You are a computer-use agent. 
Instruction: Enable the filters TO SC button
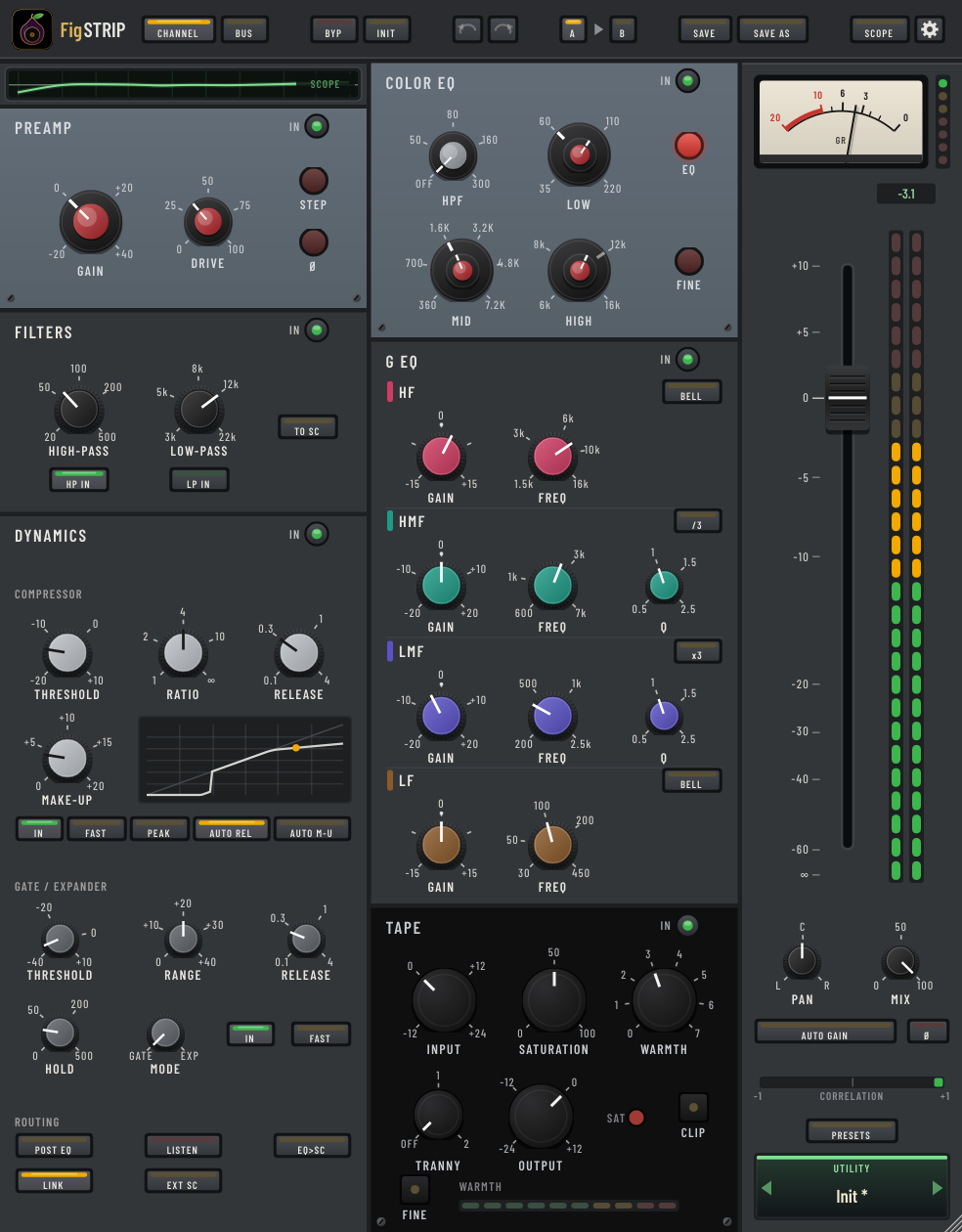tap(307, 427)
